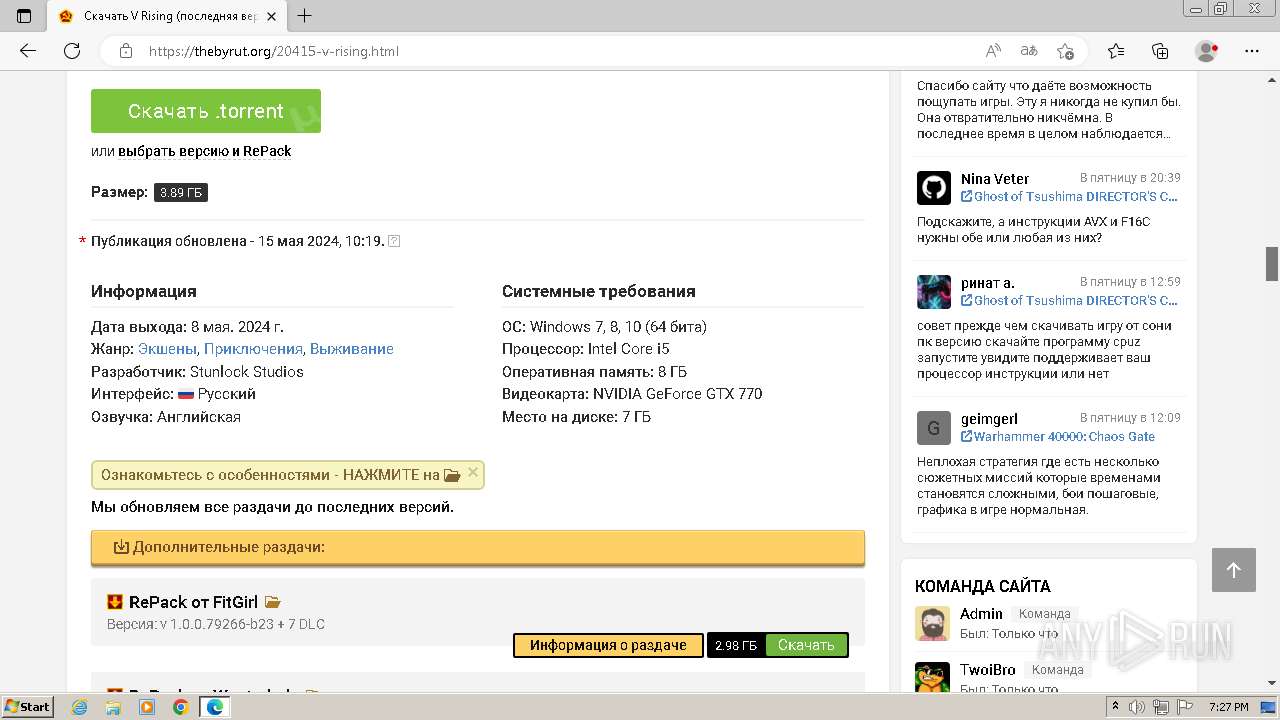The image size is (1280, 720).
Task: Select the Microsoft Edge taskbar button
Action: click(214, 707)
